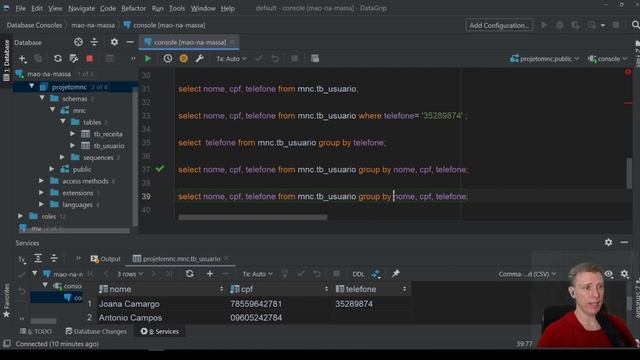Screen dimensions: 640x360
Task: Add new data source plus icon
Action: tap(22, 59)
